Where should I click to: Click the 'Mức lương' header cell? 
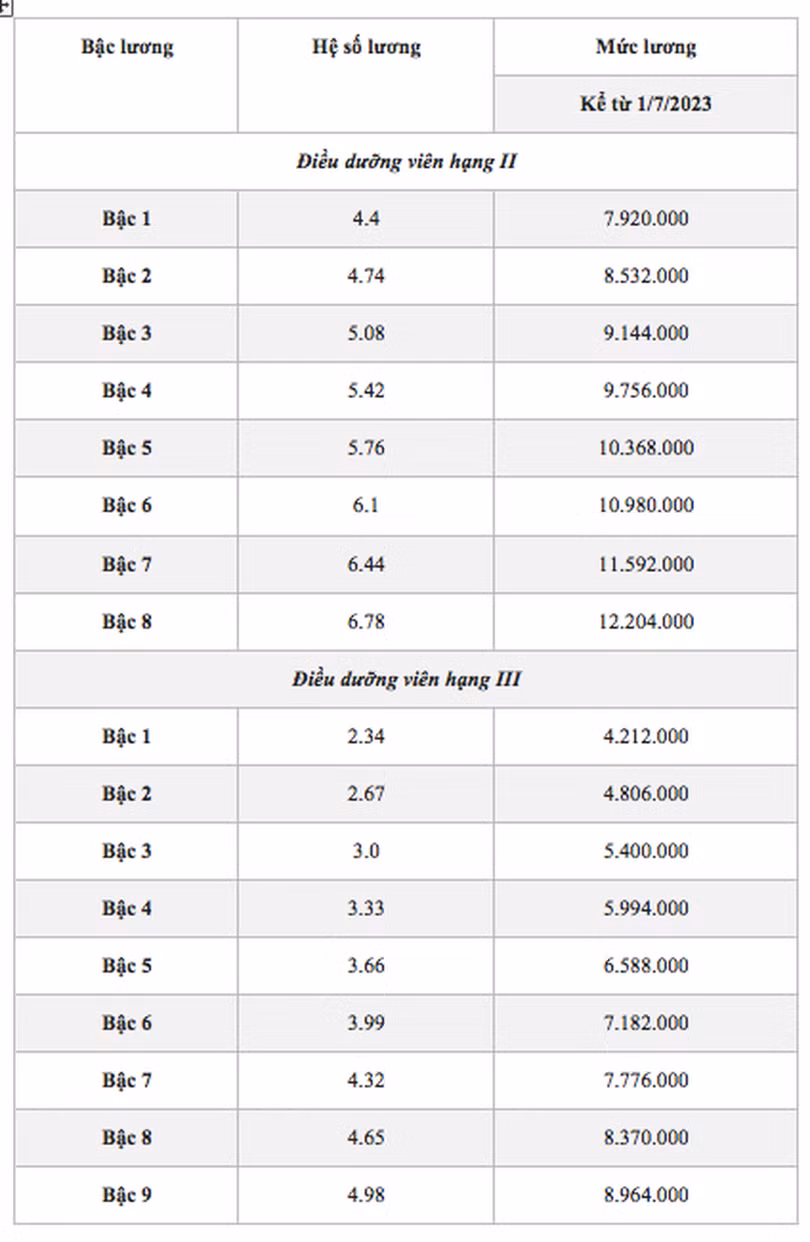click(x=646, y=47)
